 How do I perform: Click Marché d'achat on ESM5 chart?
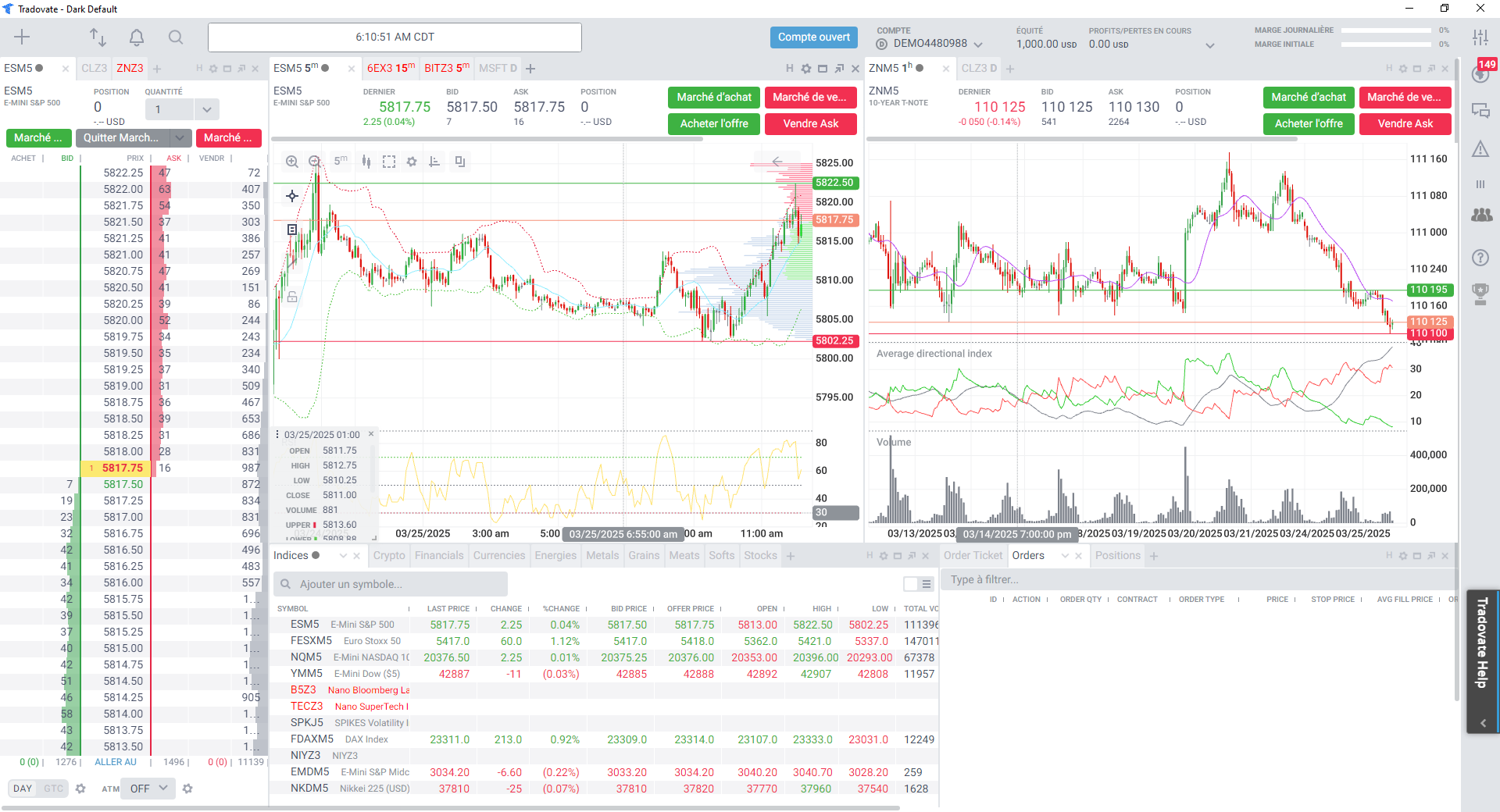[x=714, y=98]
